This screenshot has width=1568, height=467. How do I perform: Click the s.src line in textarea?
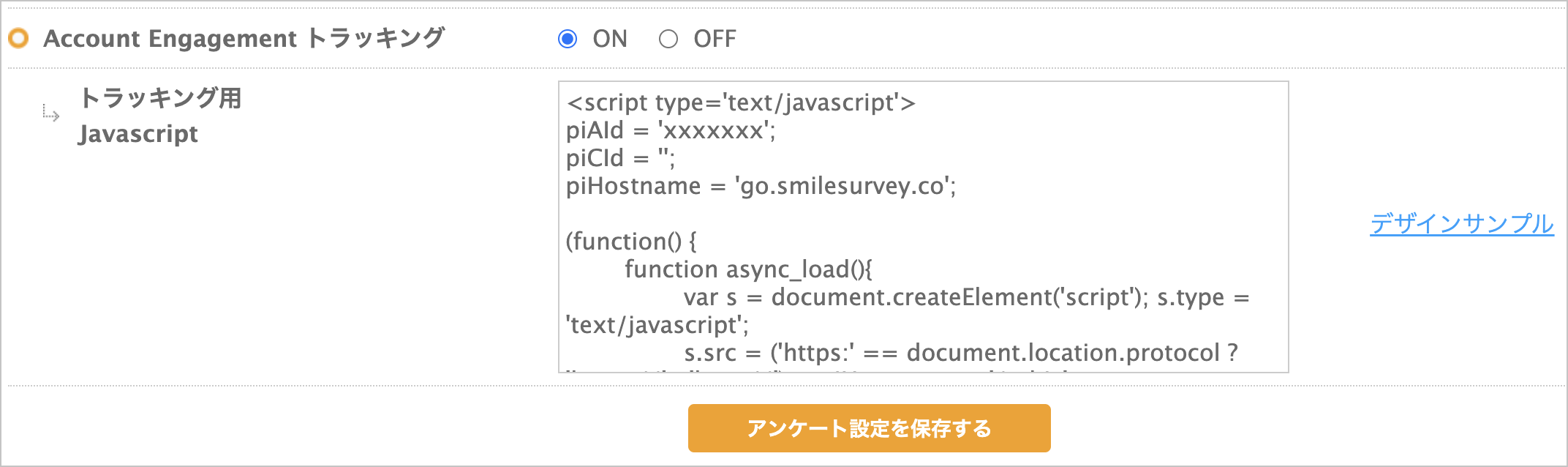tap(960, 353)
